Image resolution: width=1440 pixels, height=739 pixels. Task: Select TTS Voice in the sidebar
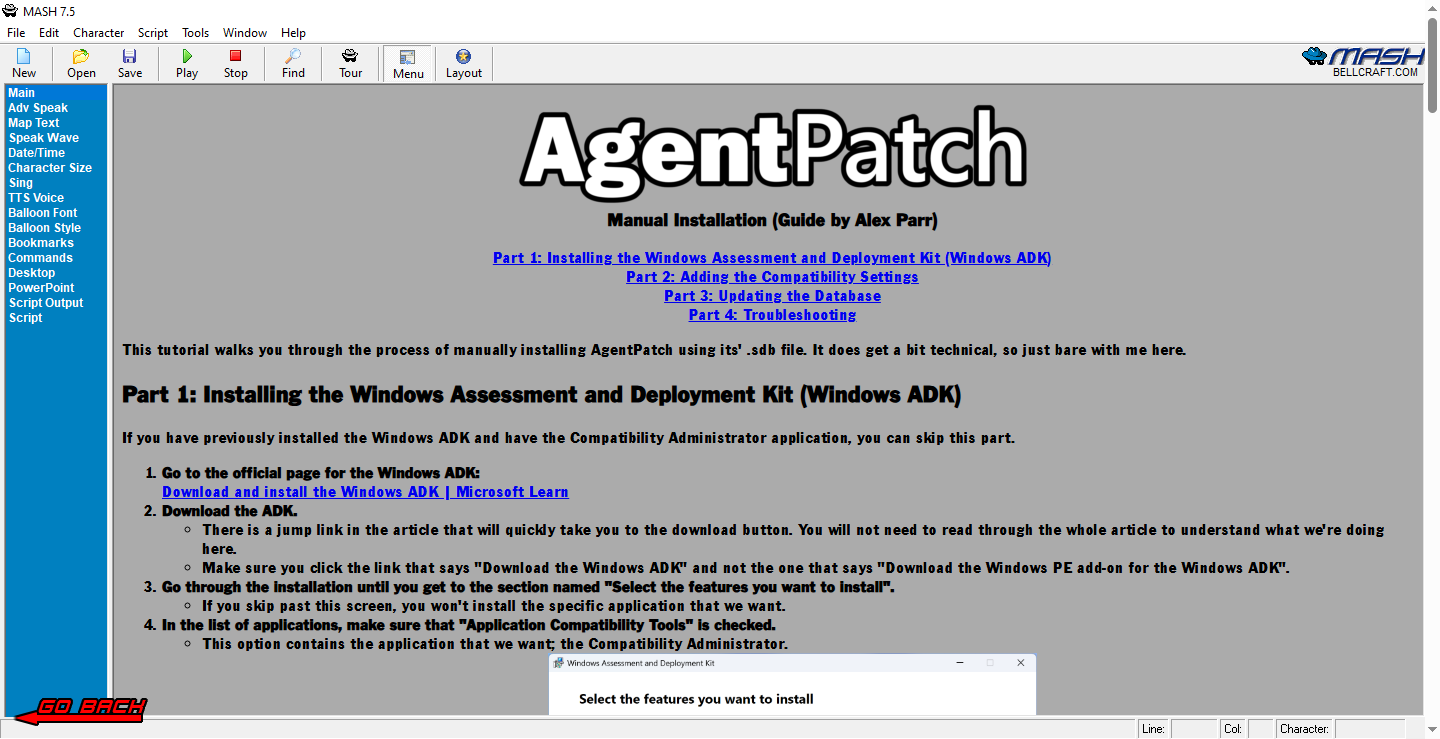[x=36, y=198]
